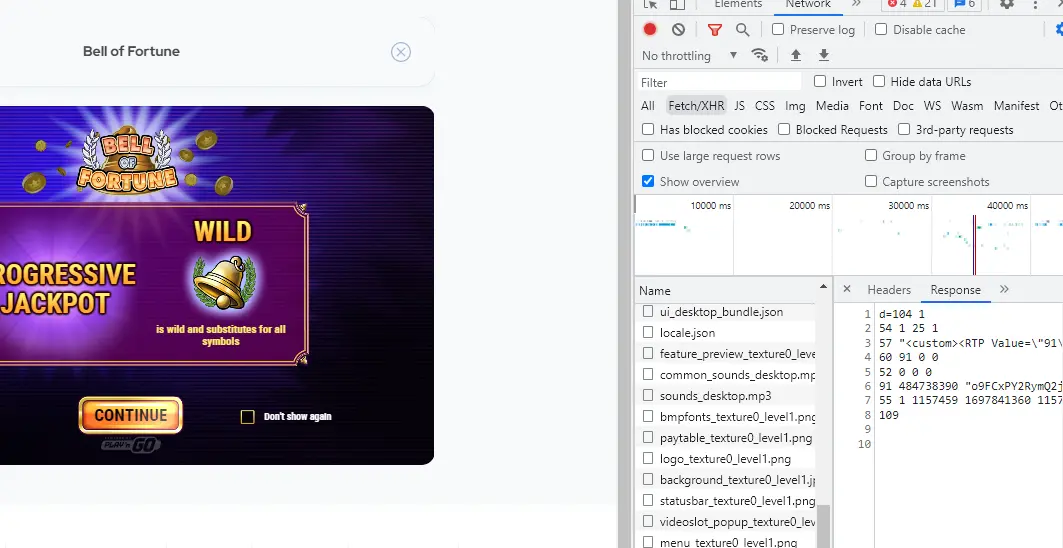The height and width of the screenshot is (548, 1063).
Task: Enable Capture screenshots
Action: [871, 181]
